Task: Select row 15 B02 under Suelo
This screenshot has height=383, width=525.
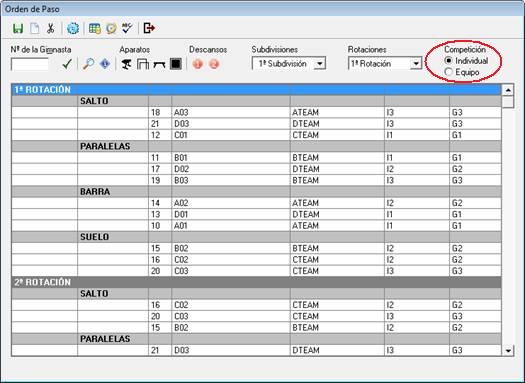Action: point(256,248)
